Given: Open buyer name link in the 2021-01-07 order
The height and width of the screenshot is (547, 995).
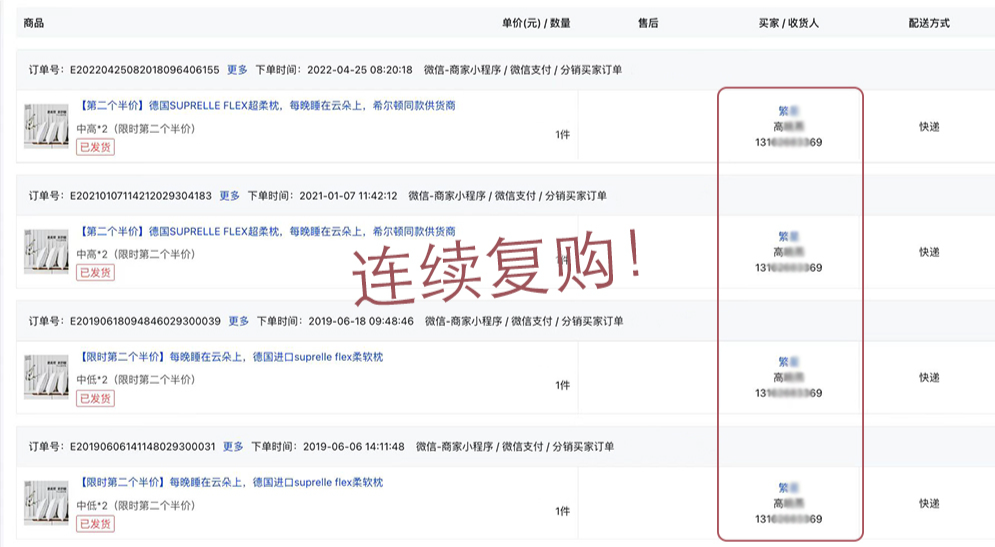Looking at the screenshot, I should coord(788,237).
